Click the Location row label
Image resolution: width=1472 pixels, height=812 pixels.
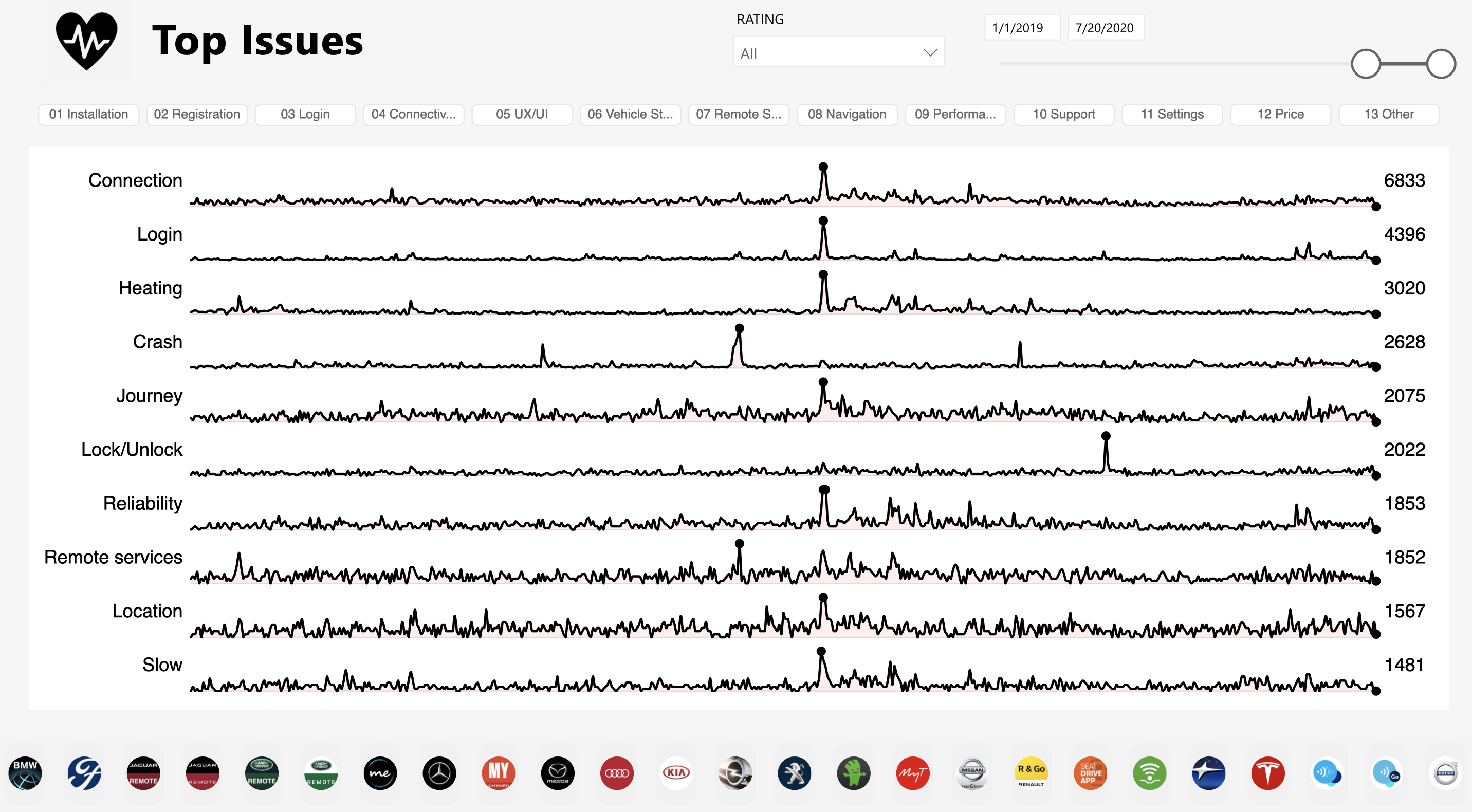click(148, 611)
